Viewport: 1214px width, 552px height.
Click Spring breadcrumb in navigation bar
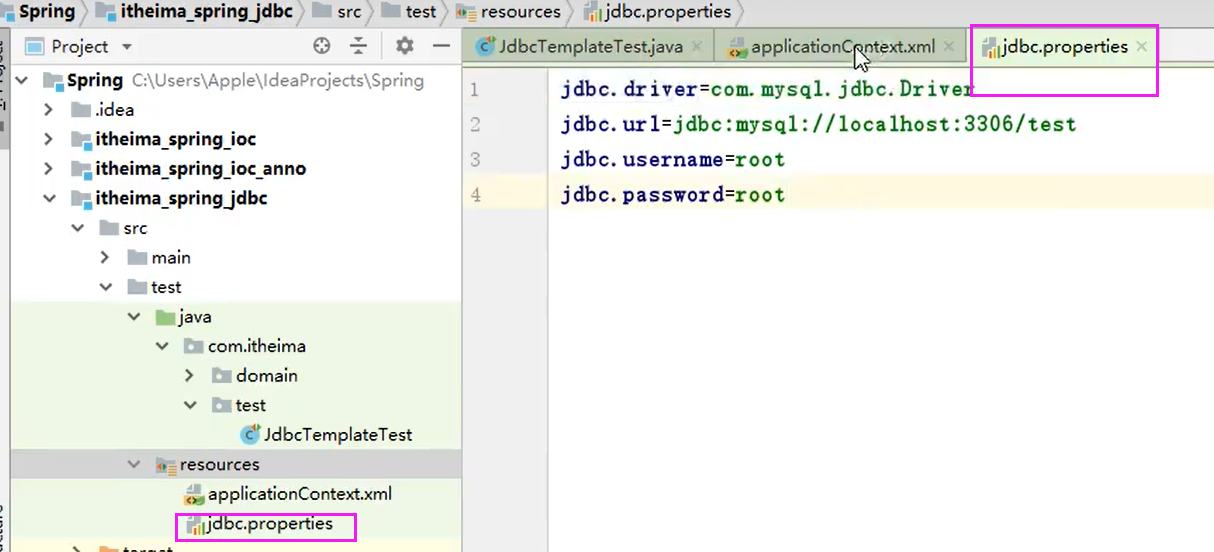click(47, 12)
